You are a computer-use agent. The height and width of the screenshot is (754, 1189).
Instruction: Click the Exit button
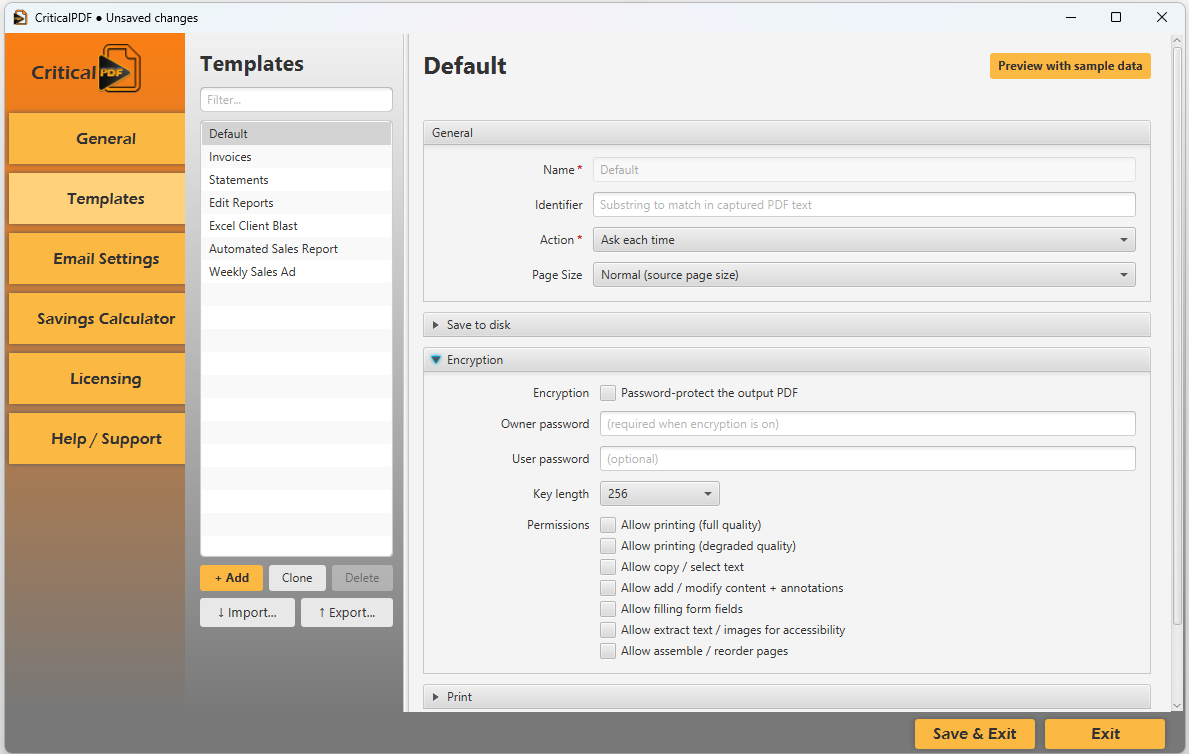(x=1105, y=734)
